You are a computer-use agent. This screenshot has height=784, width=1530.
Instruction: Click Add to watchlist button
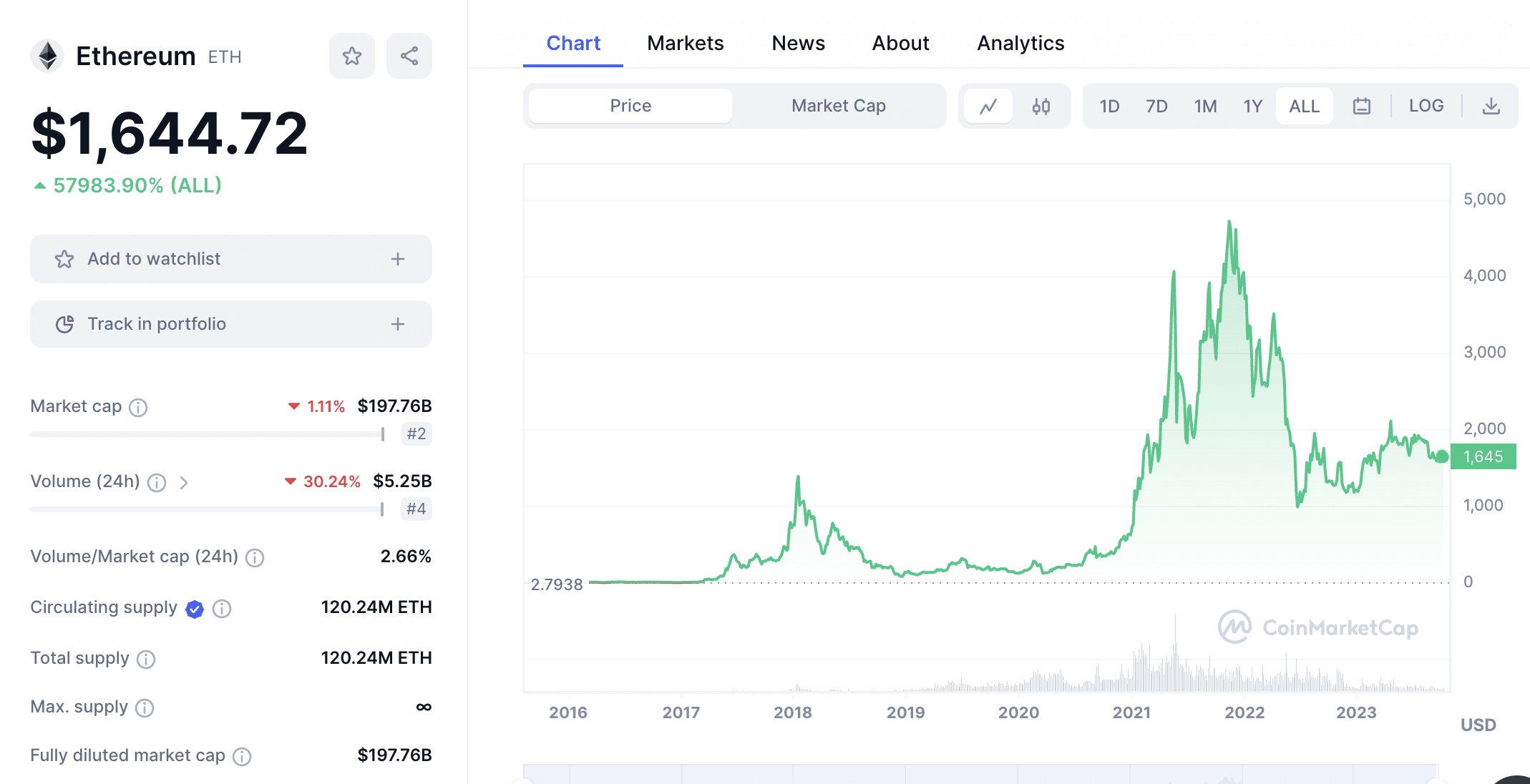pos(231,258)
